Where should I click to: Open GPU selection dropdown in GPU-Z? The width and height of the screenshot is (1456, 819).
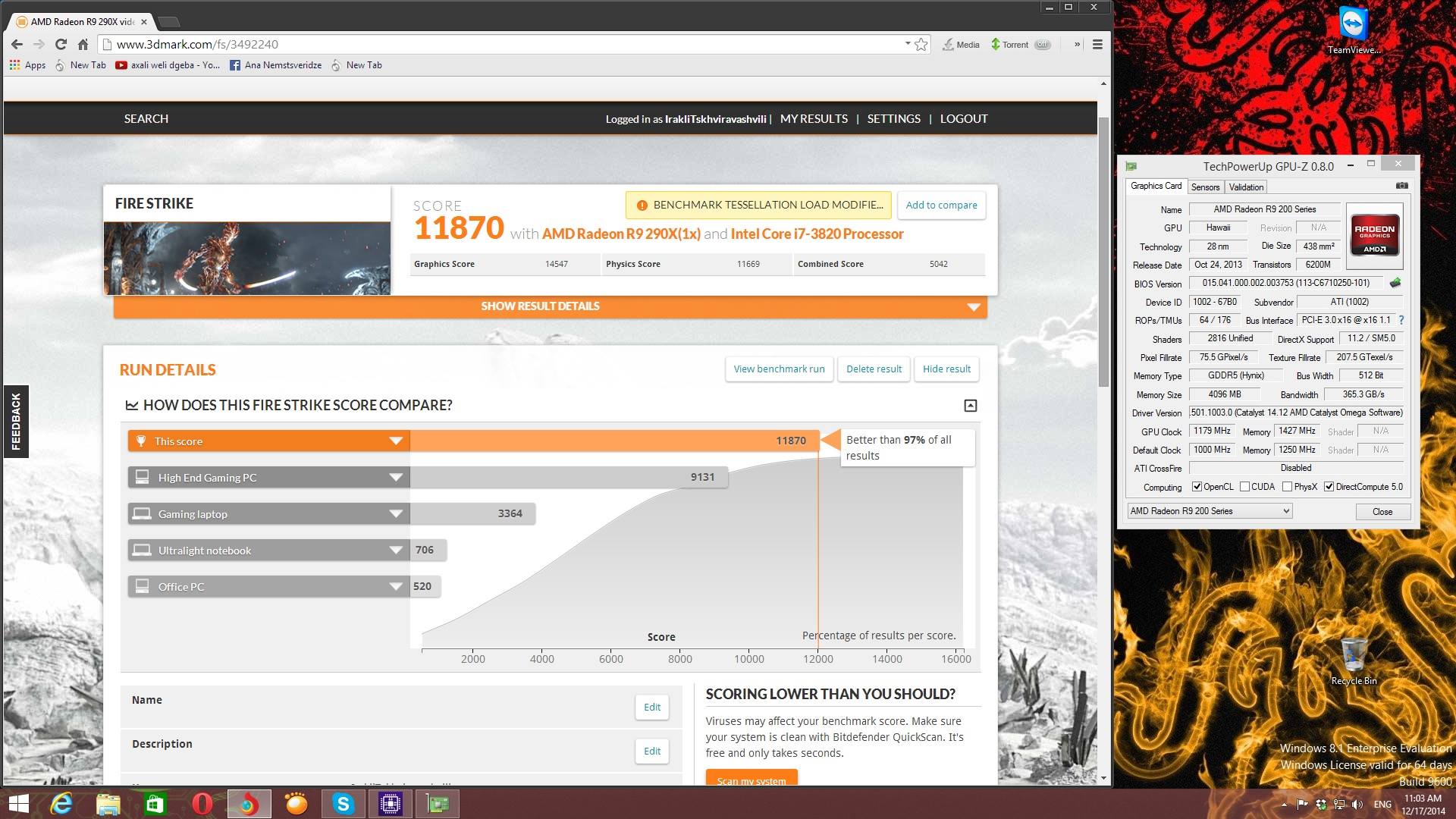point(1210,511)
